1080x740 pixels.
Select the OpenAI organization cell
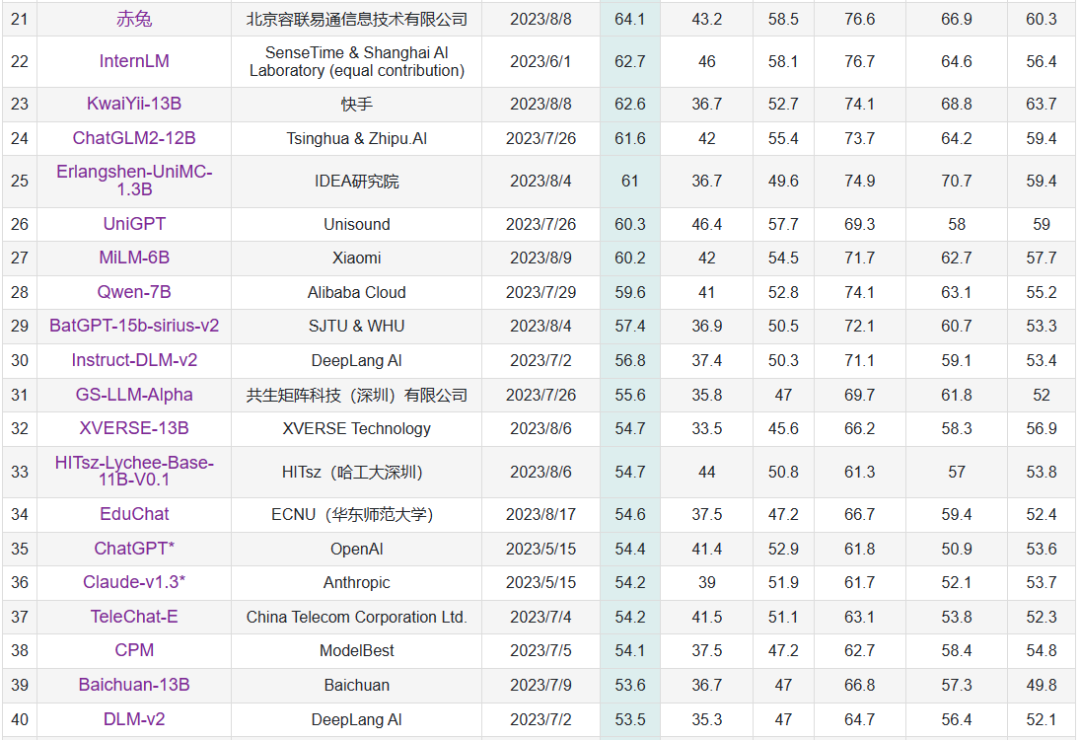coord(357,549)
